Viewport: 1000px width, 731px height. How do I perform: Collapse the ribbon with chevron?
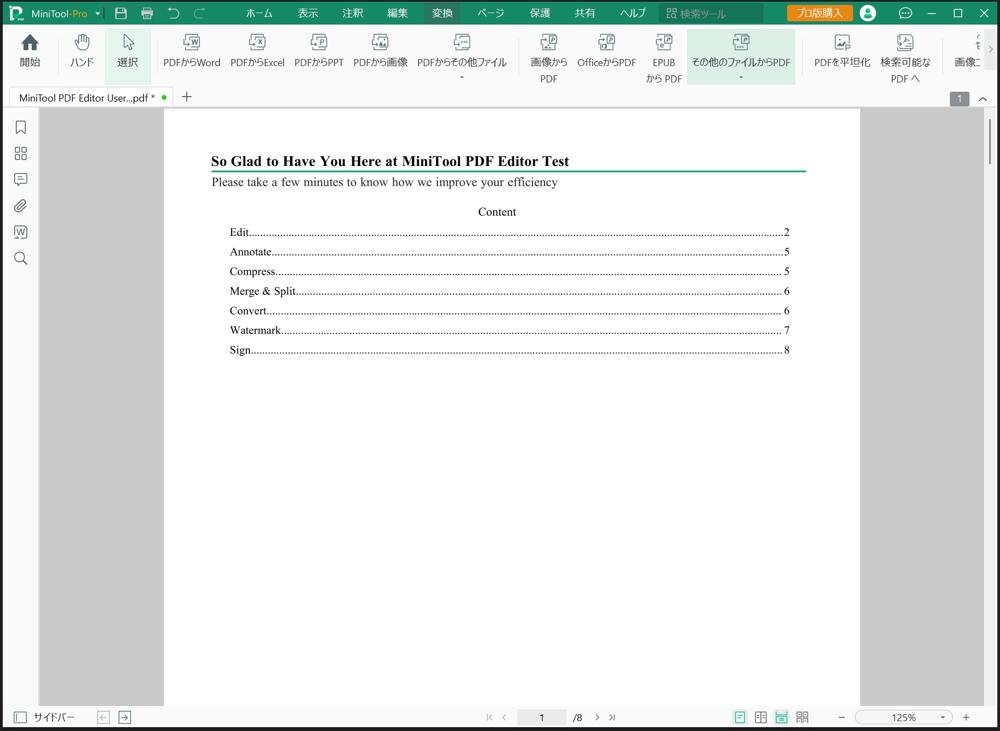(983, 99)
